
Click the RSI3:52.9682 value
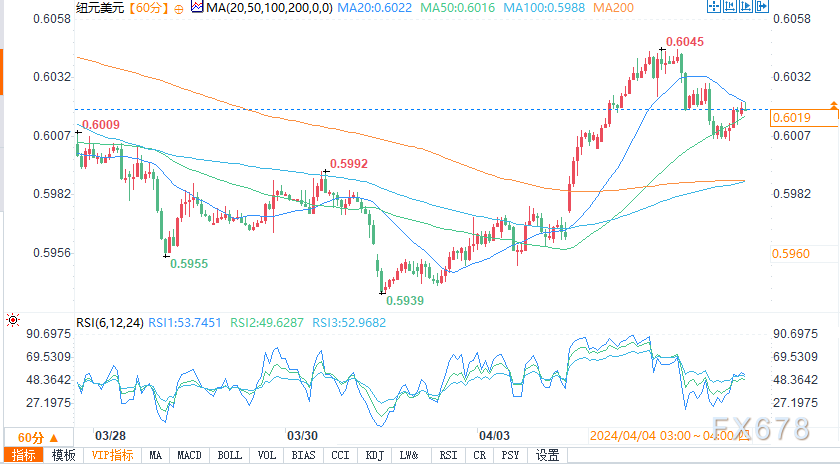(x=349, y=323)
